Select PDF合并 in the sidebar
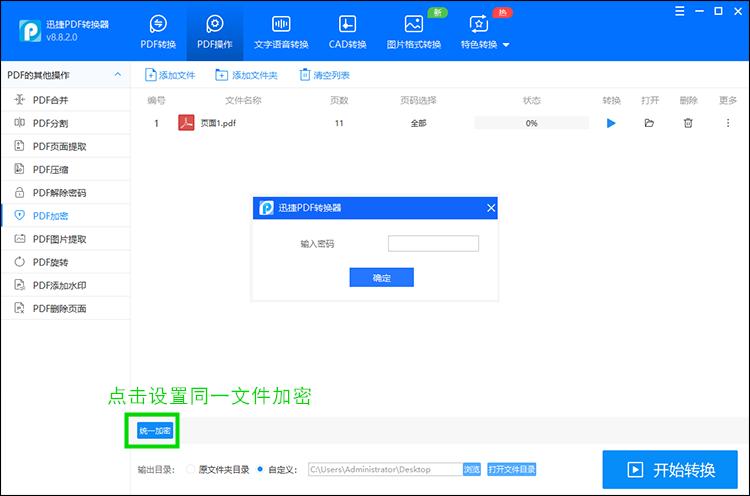This screenshot has height=496, width=750. click(65, 100)
